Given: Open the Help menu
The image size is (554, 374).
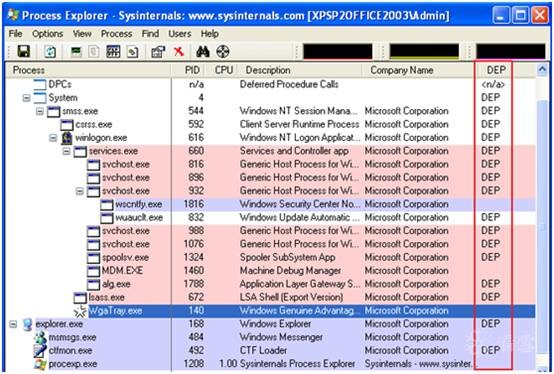Looking at the screenshot, I should tap(210, 34).
